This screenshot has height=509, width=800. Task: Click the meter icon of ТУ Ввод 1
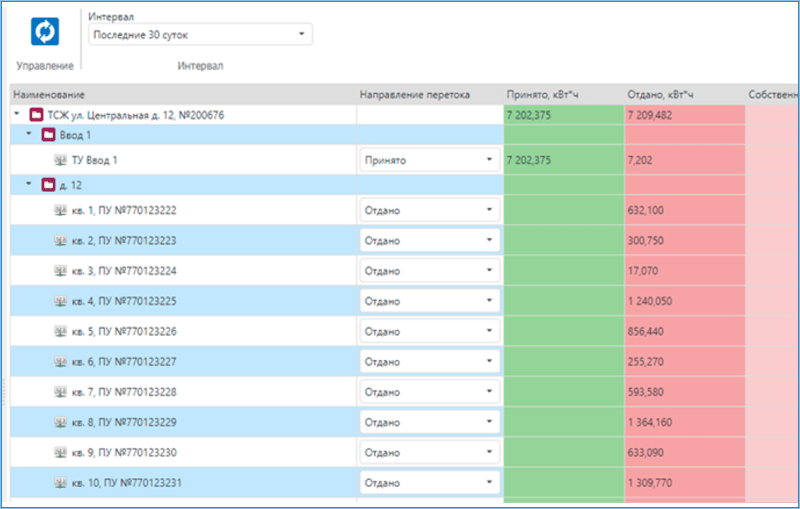point(60,160)
